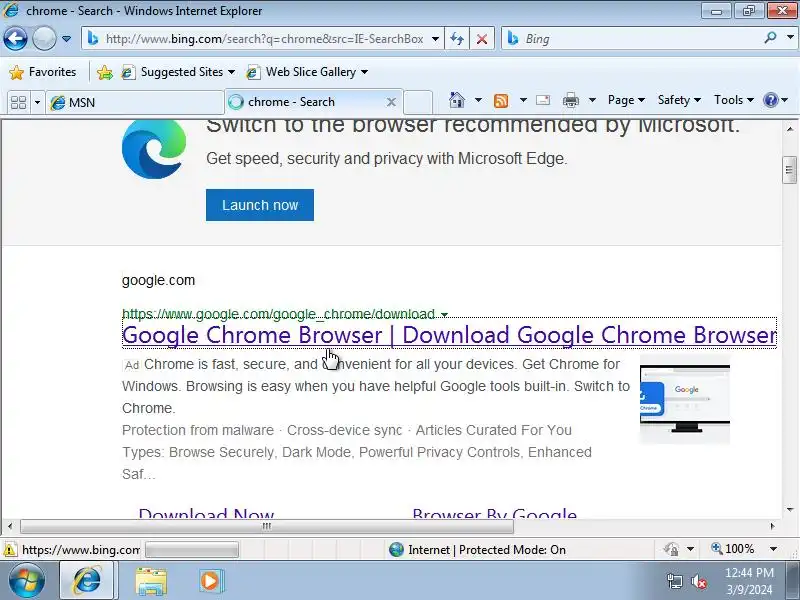Viewport: 800px width, 600px height.
Task: Open the Google Chrome Browser download link
Action: click(x=449, y=335)
